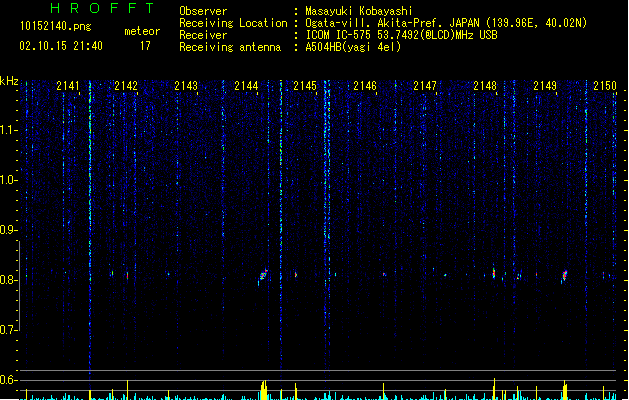Select the meteor count value 17
The height and width of the screenshot is (400, 629).
click(x=145, y=46)
